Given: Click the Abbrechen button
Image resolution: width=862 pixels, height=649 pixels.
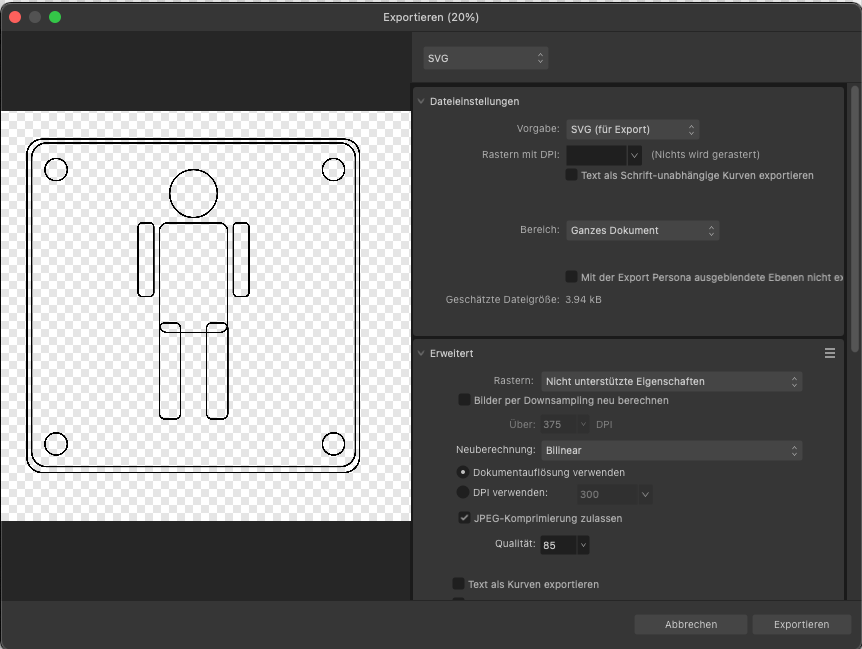Looking at the screenshot, I should (691, 624).
